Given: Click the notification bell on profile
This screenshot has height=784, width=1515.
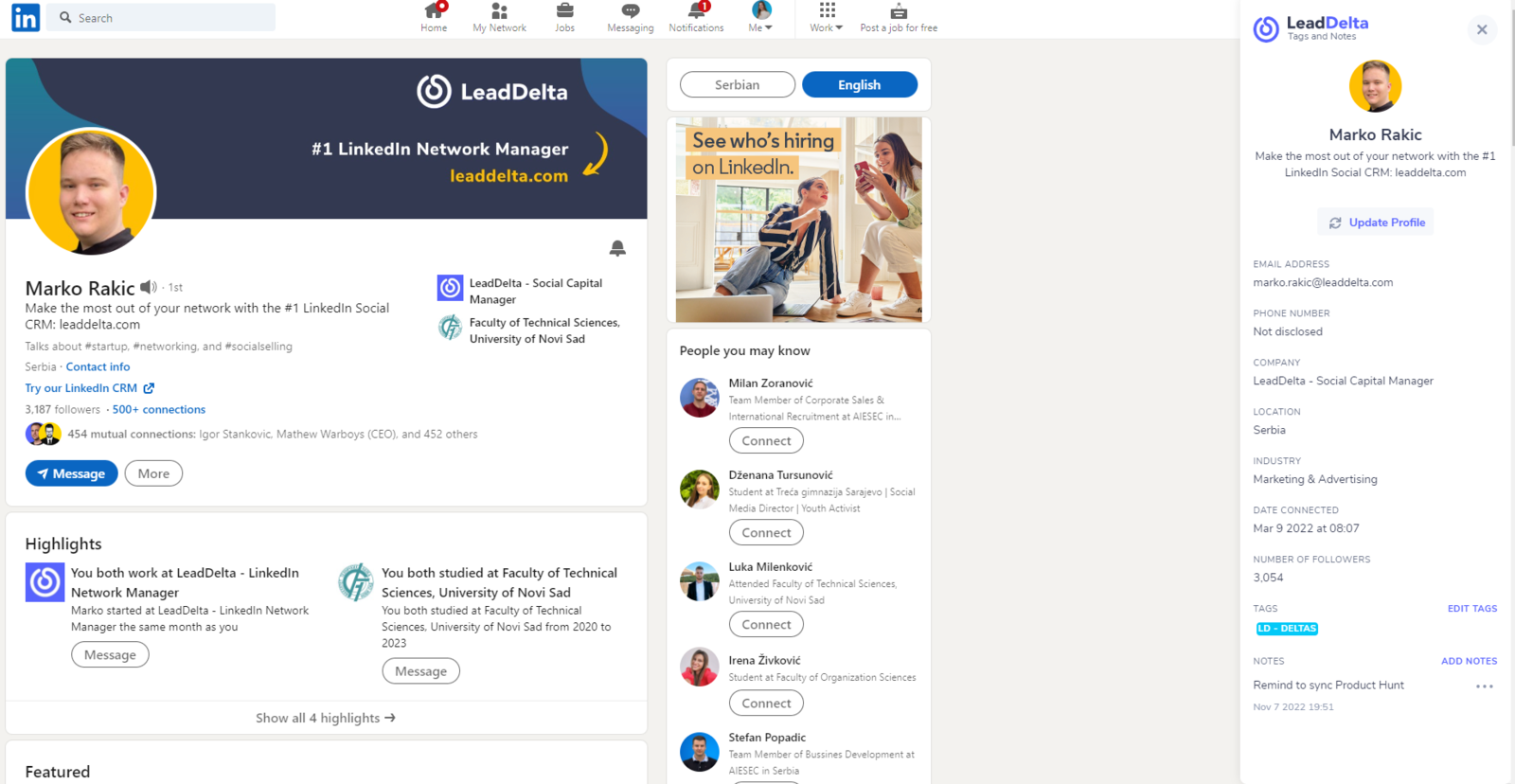Looking at the screenshot, I should tap(617, 248).
